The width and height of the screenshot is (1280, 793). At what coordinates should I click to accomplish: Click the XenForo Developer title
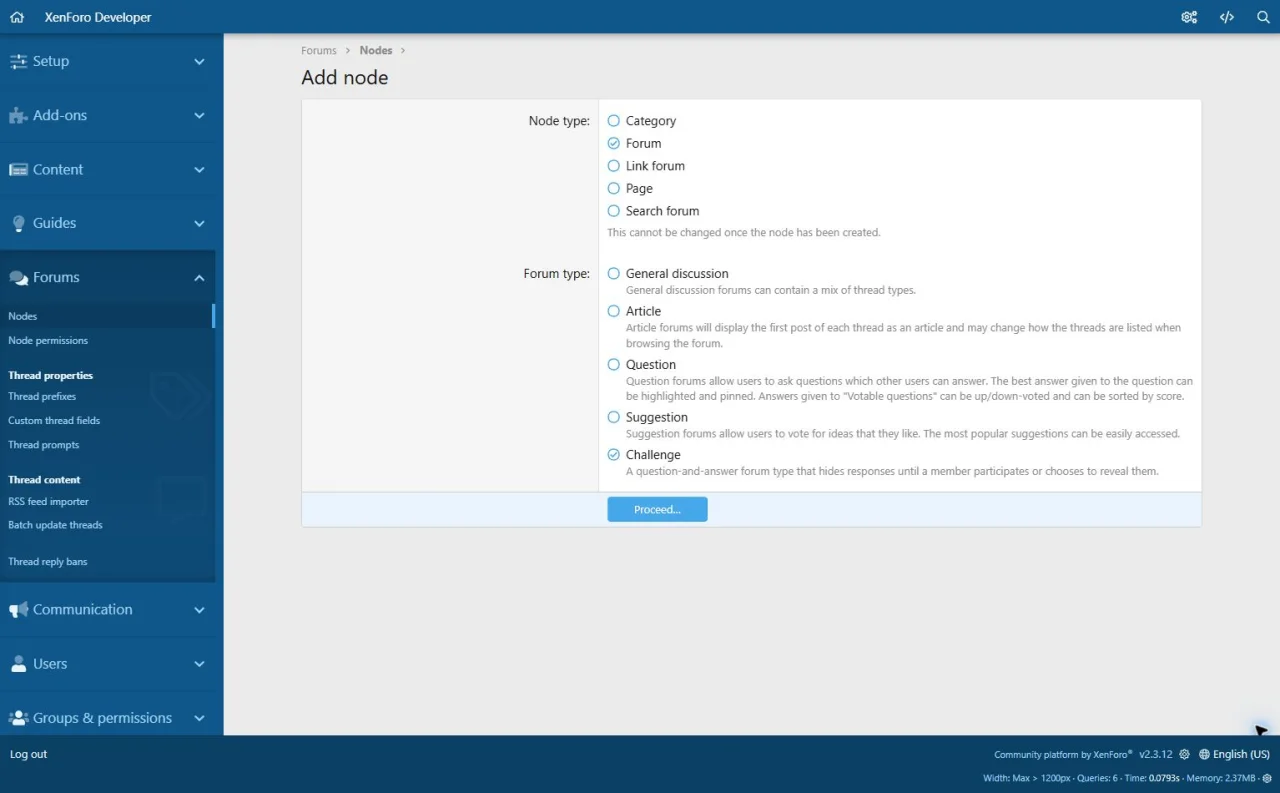tap(98, 17)
